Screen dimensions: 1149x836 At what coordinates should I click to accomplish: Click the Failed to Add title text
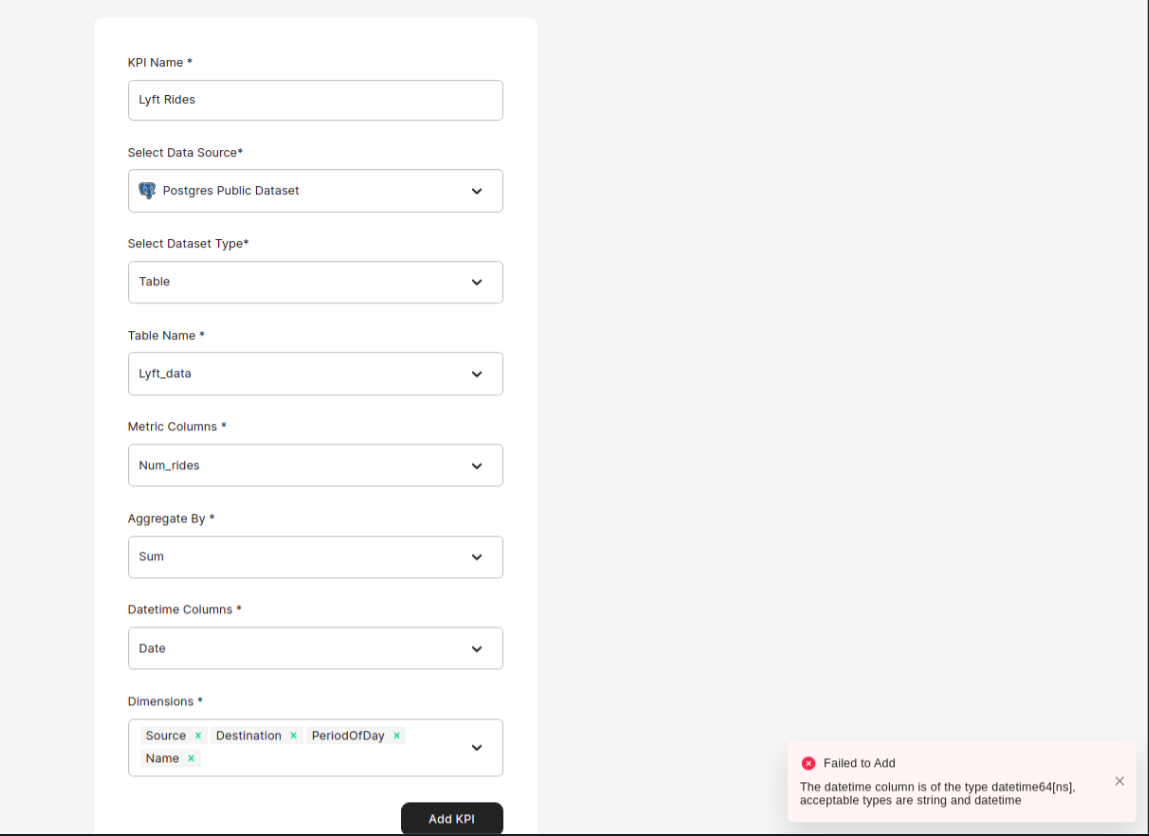click(859, 763)
